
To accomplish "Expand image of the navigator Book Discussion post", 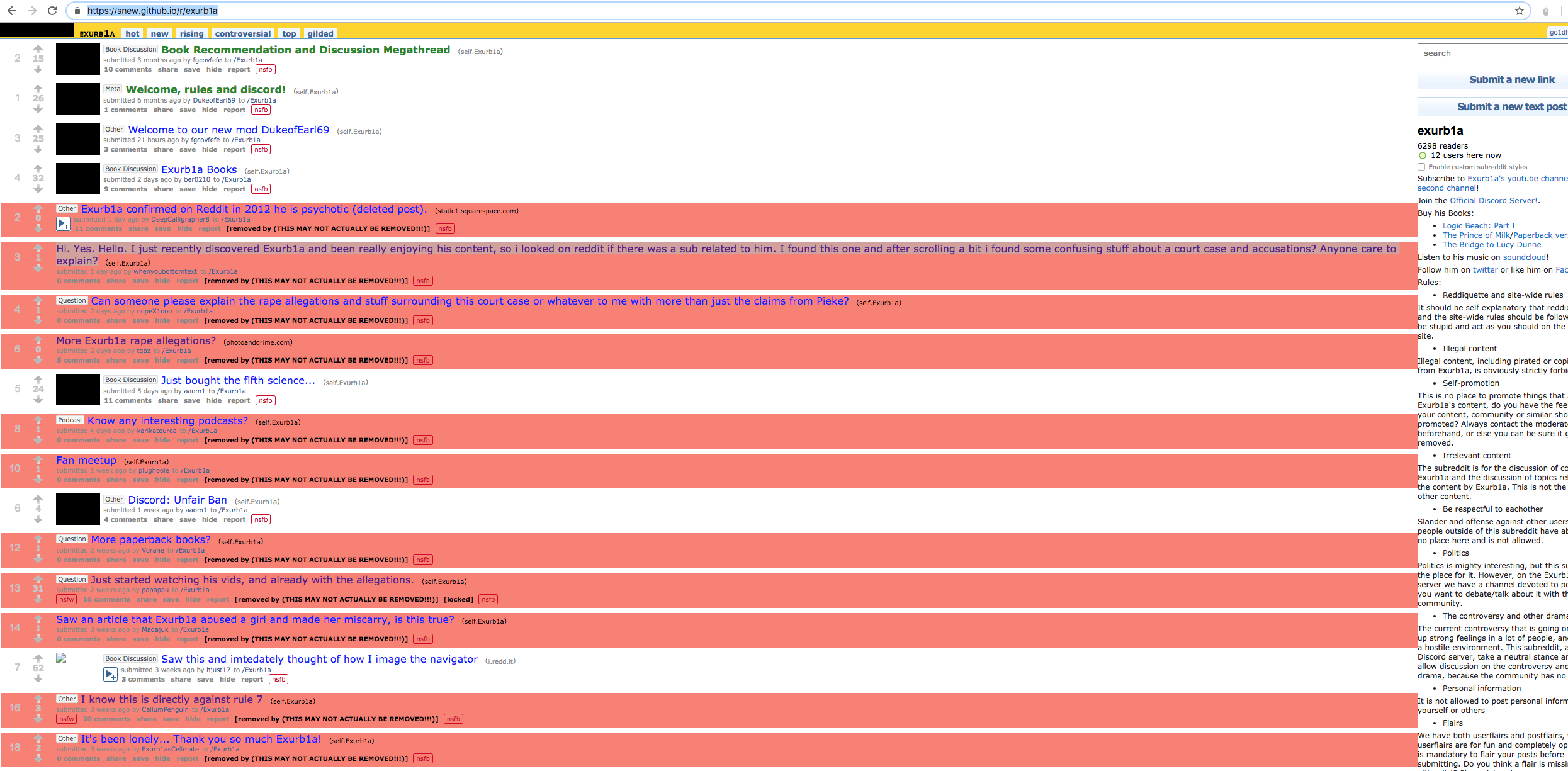I will pos(110,673).
